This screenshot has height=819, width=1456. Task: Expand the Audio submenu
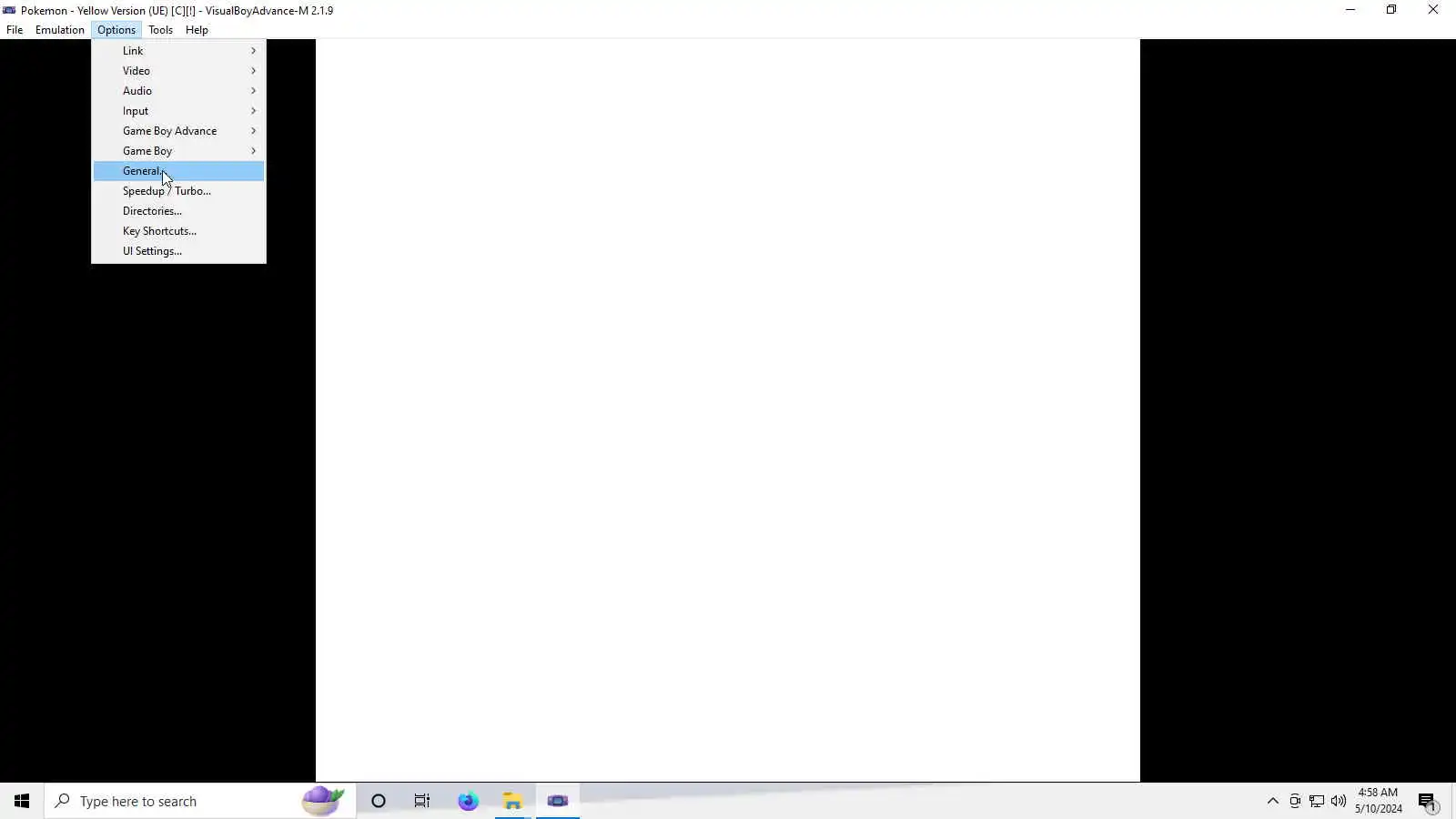tap(178, 91)
